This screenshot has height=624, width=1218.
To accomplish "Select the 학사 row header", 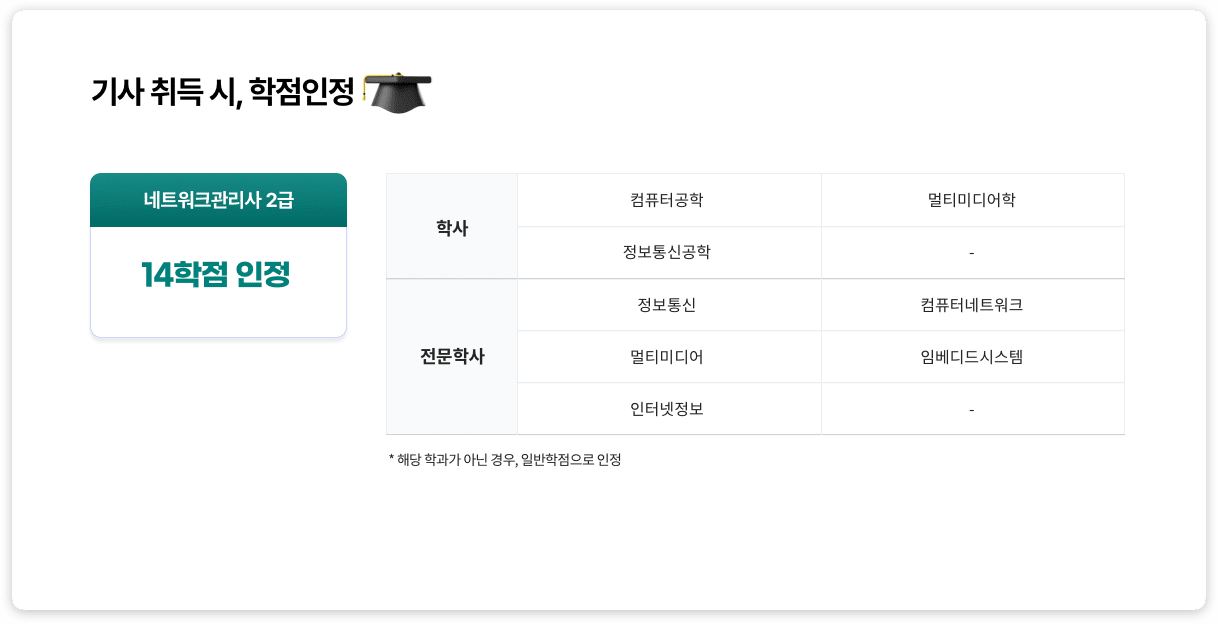I will pyautogui.click(x=452, y=227).
